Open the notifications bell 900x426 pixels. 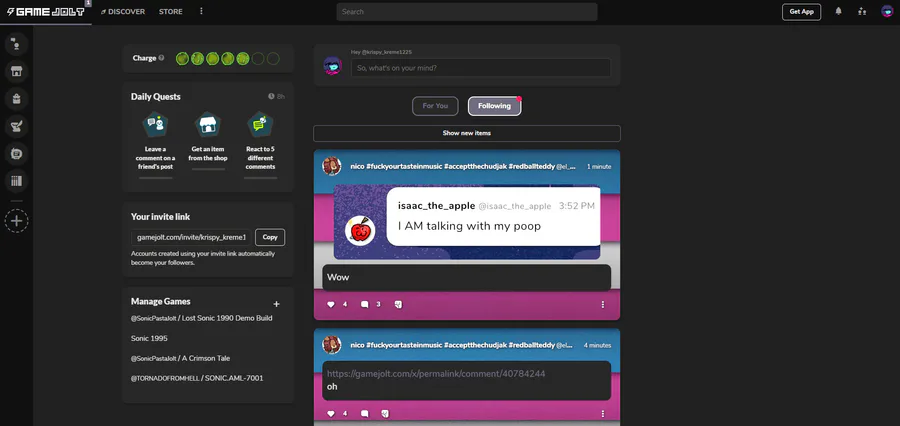839,11
